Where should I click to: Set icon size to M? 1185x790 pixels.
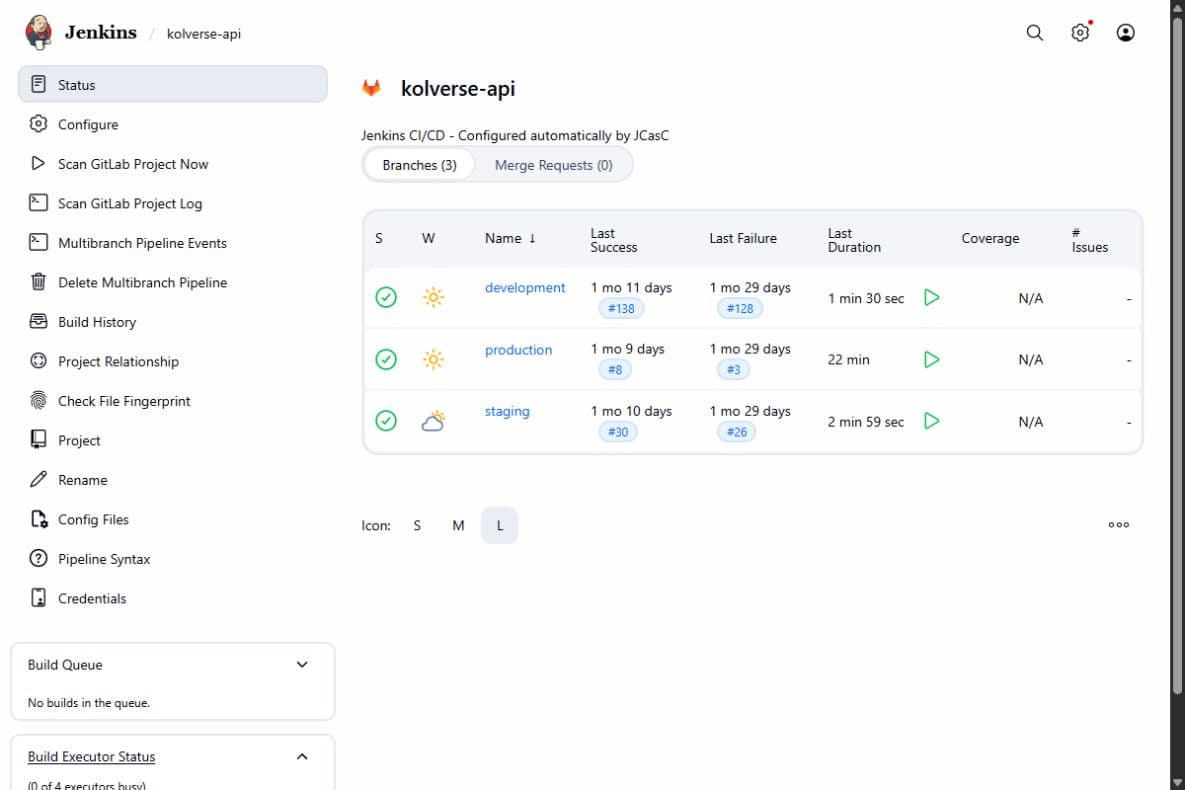click(x=458, y=525)
